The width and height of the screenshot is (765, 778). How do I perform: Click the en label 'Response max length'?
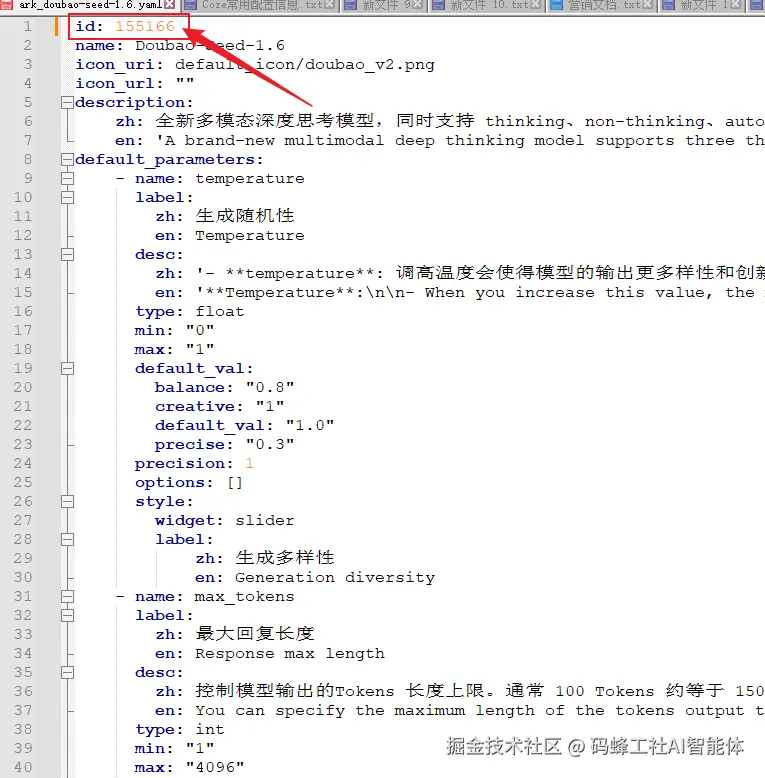coord(290,653)
